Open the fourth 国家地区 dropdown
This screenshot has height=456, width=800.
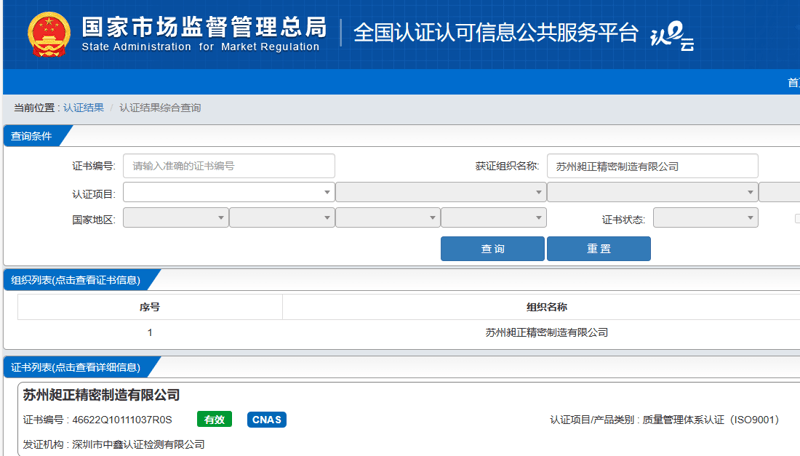[x=493, y=218]
